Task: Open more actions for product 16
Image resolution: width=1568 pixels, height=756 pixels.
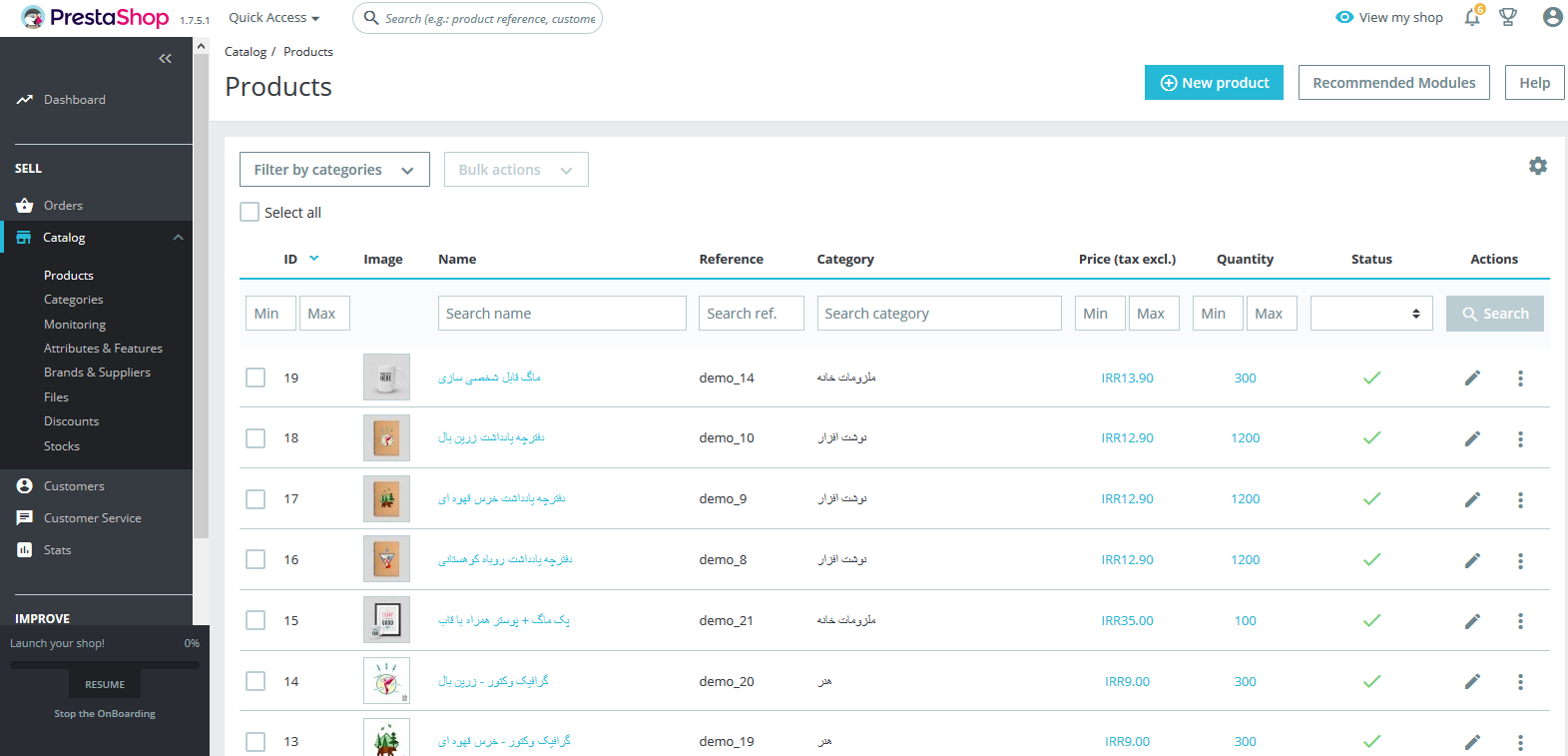Action: click(1520, 560)
